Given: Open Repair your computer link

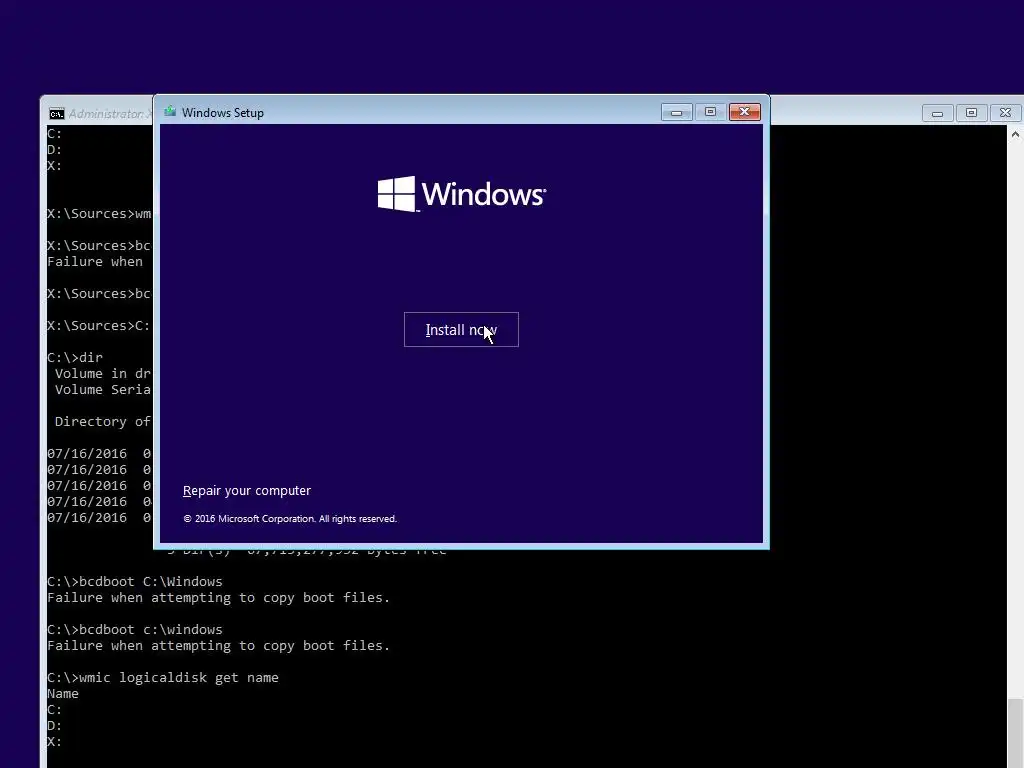Looking at the screenshot, I should pyautogui.click(x=247, y=490).
